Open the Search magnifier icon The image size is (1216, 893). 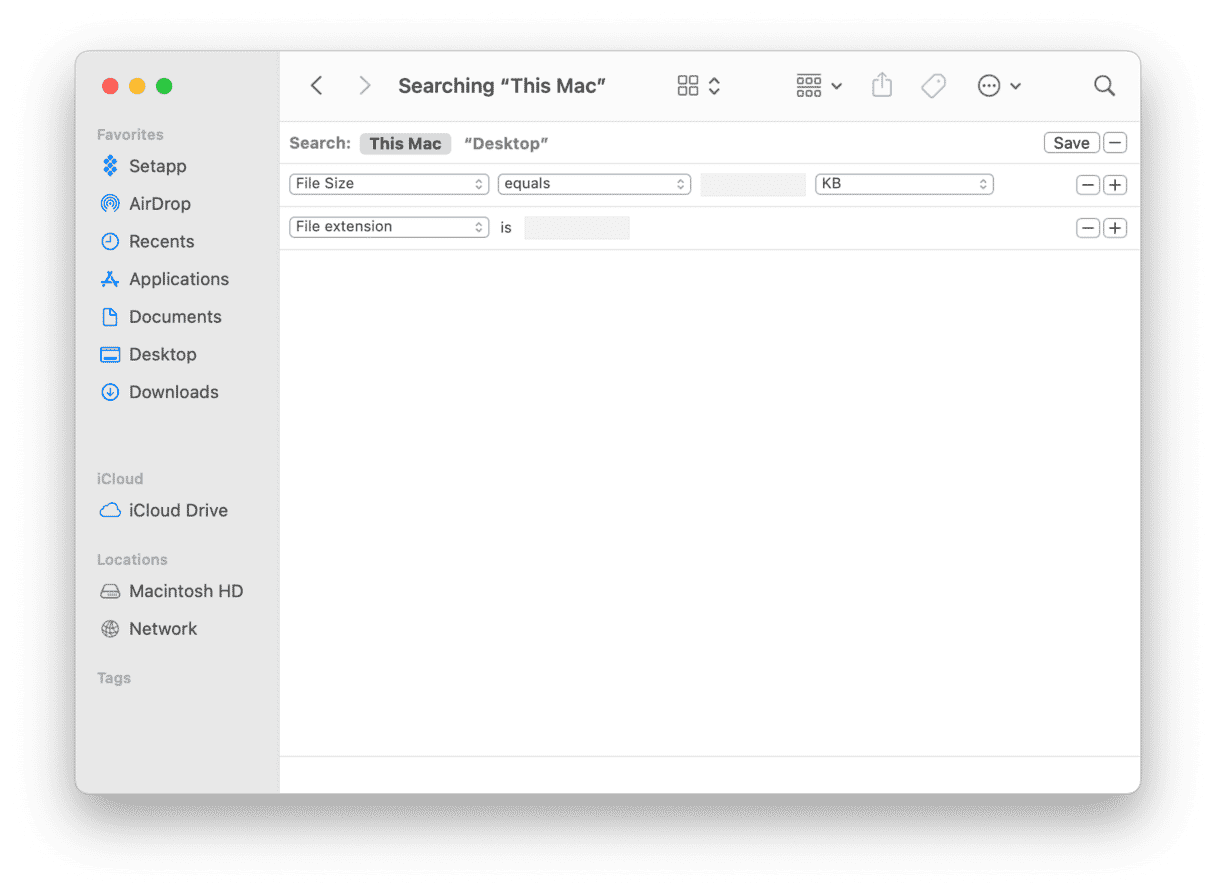coord(1104,85)
